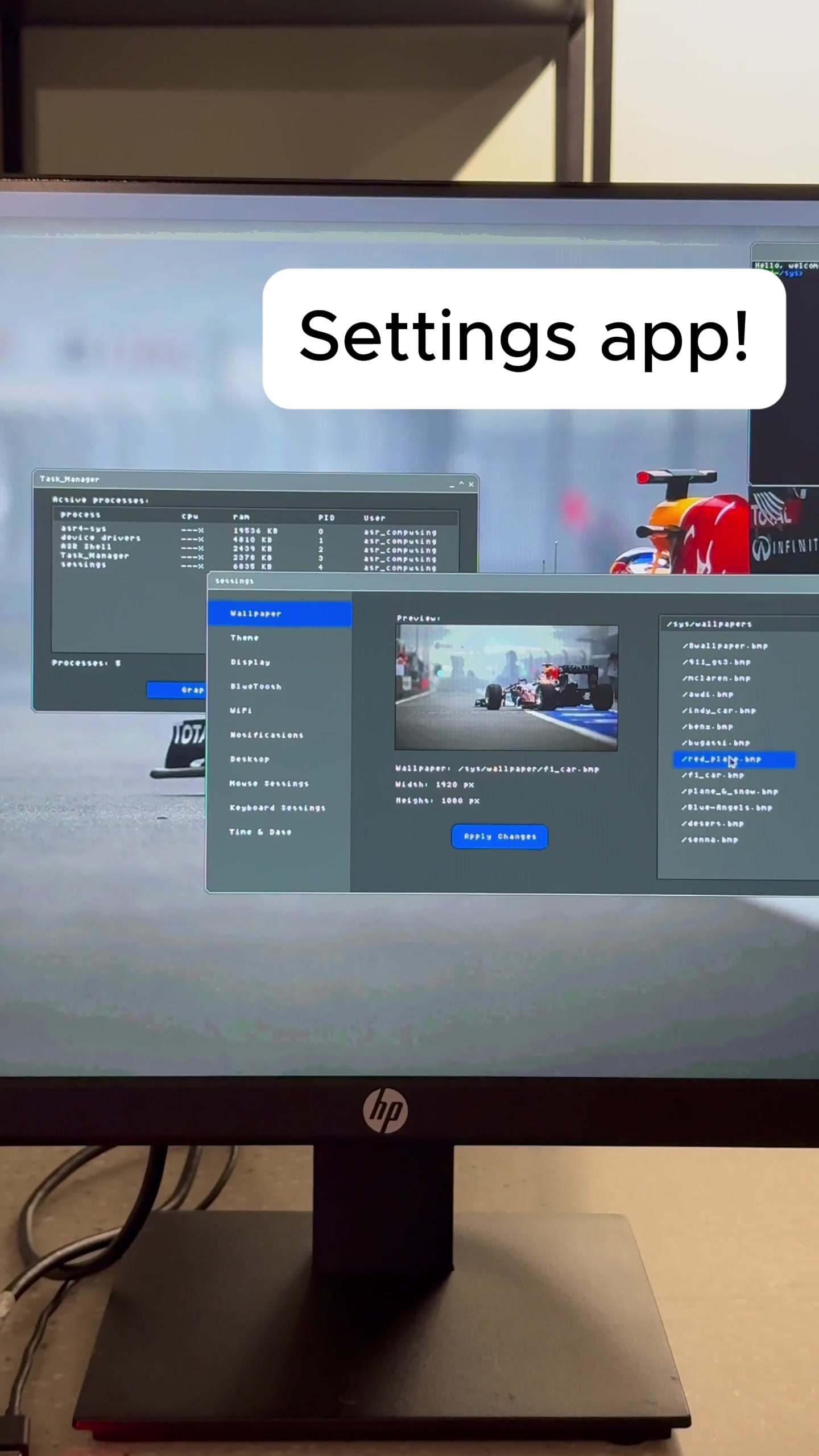The image size is (819, 1456).
Task: Click the shell window welcome text
Action: pyautogui.click(x=786, y=266)
